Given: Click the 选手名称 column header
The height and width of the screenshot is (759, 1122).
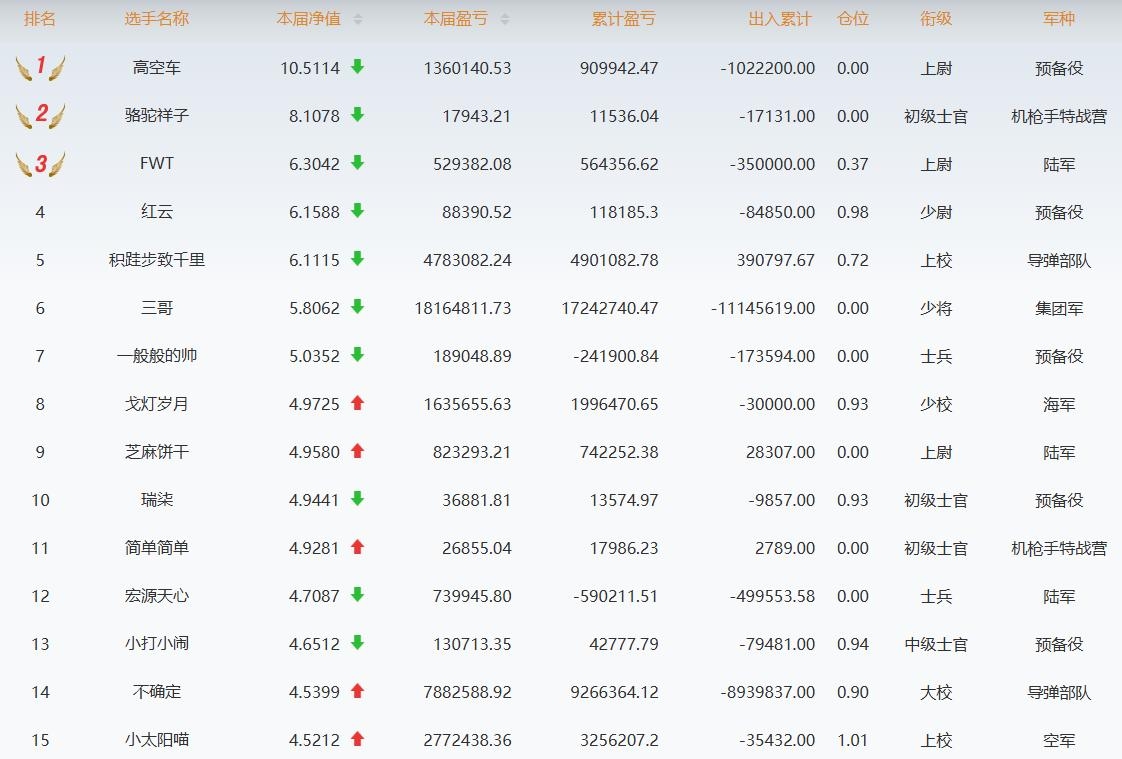Looking at the screenshot, I should point(157,19).
